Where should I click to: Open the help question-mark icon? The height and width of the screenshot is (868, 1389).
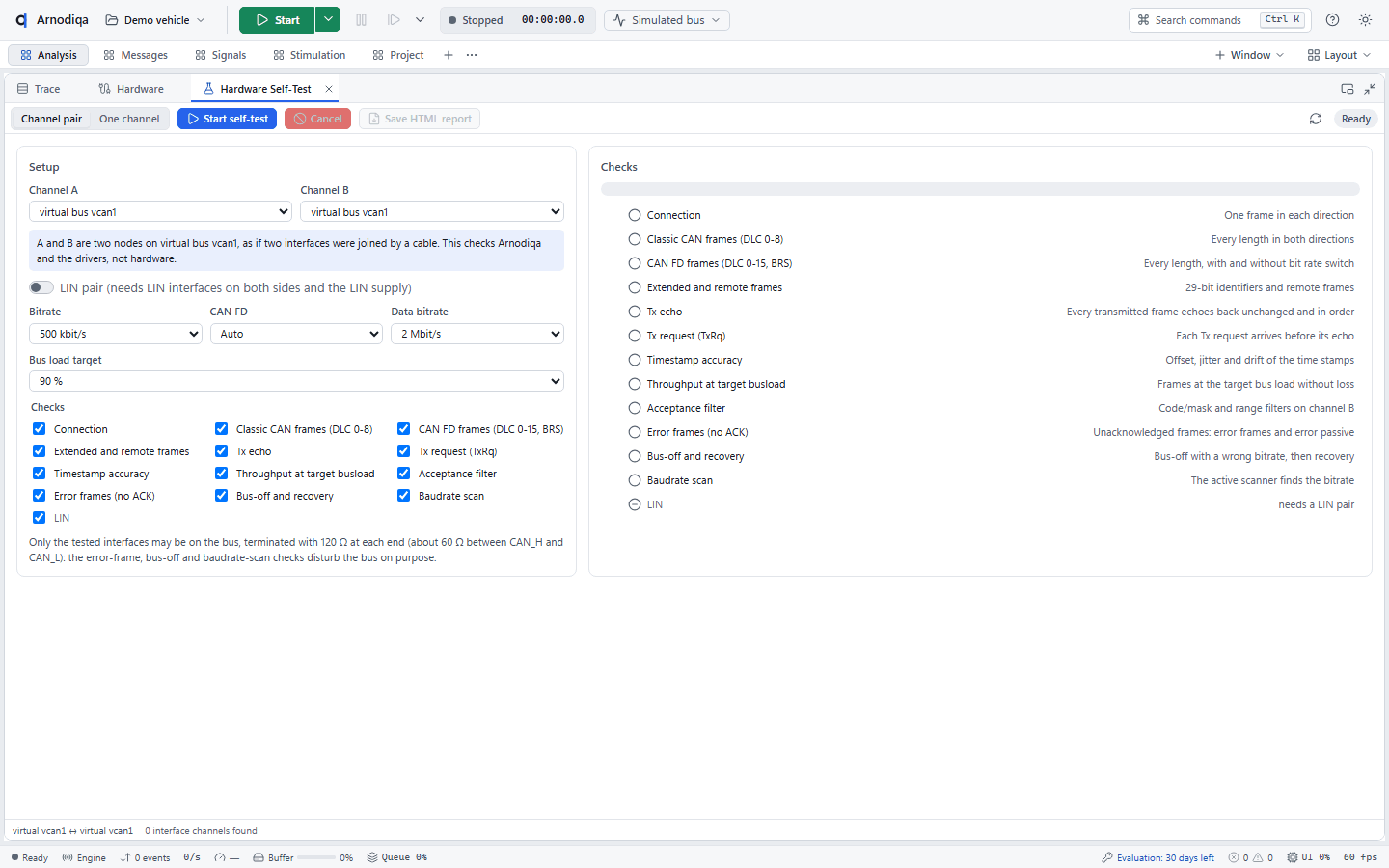coord(1332,19)
